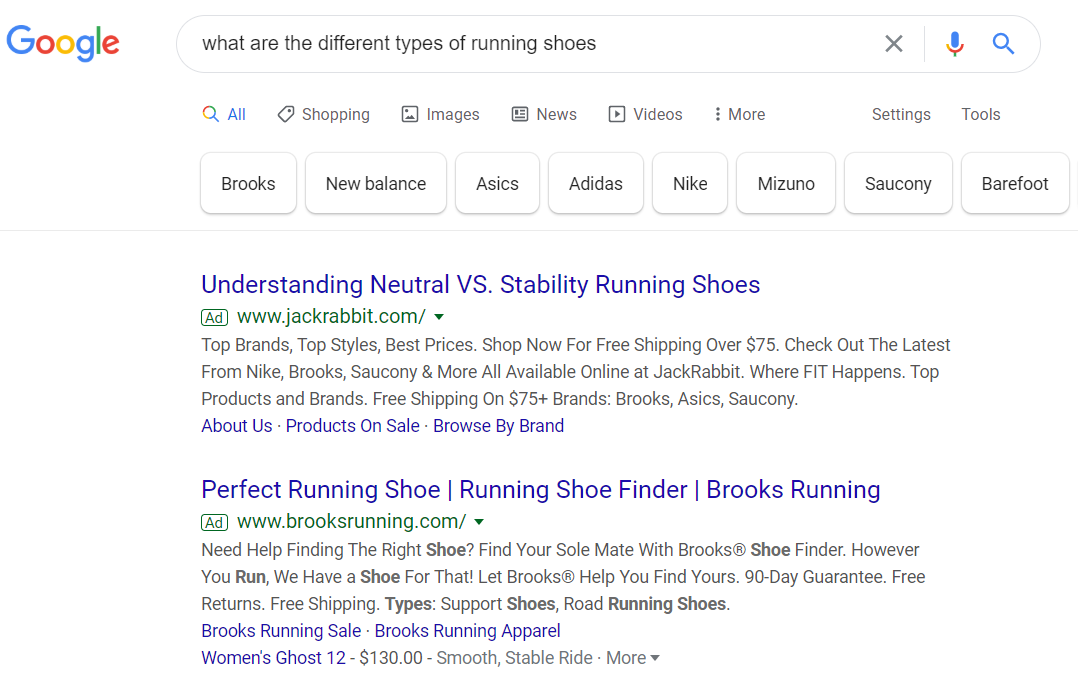The image size is (1078, 690).
Task: Click the www.brooksrunning.com URL
Action: tap(352, 521)
